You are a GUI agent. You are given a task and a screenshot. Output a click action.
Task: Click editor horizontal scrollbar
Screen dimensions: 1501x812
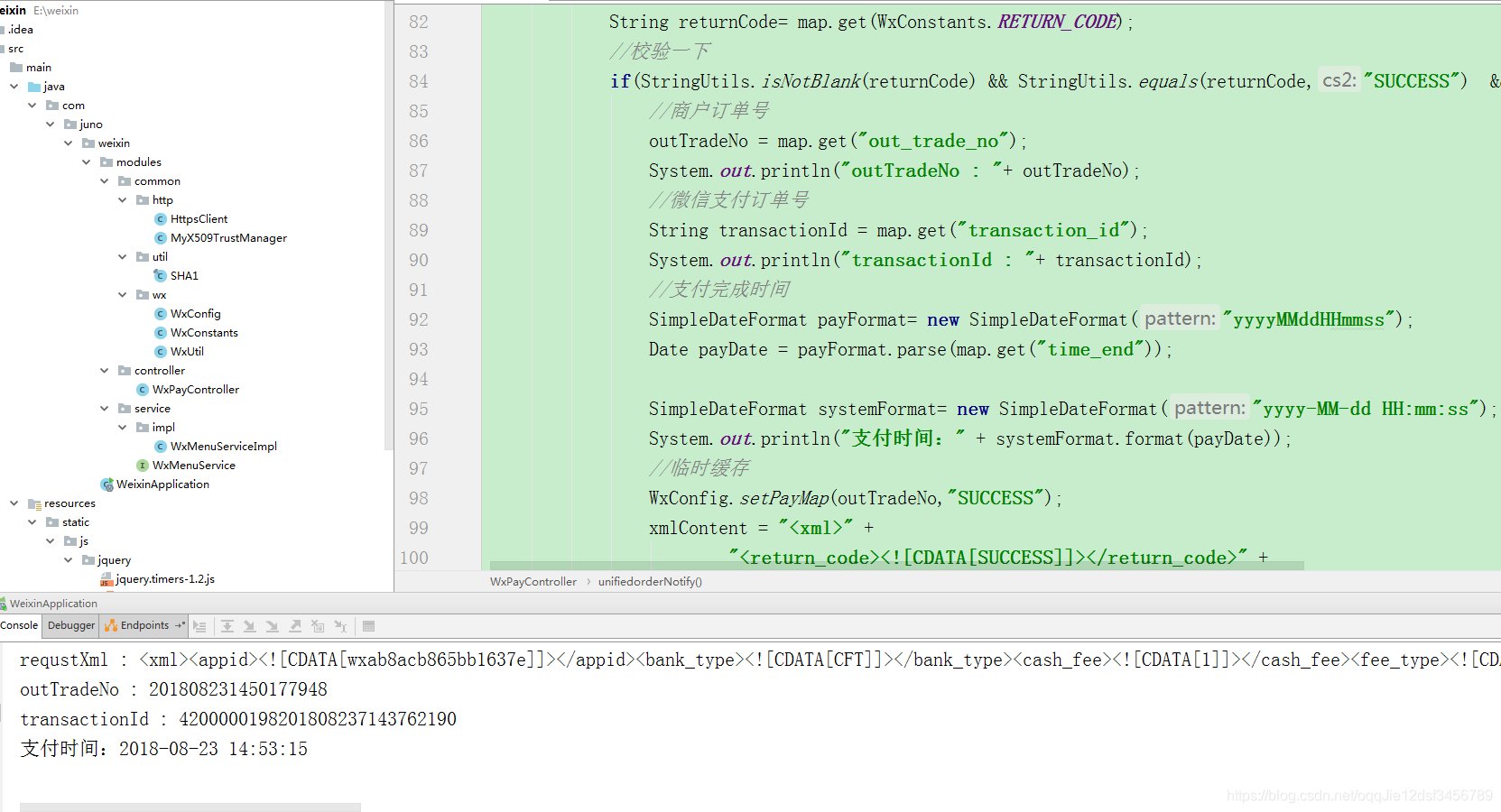(896, 566)
